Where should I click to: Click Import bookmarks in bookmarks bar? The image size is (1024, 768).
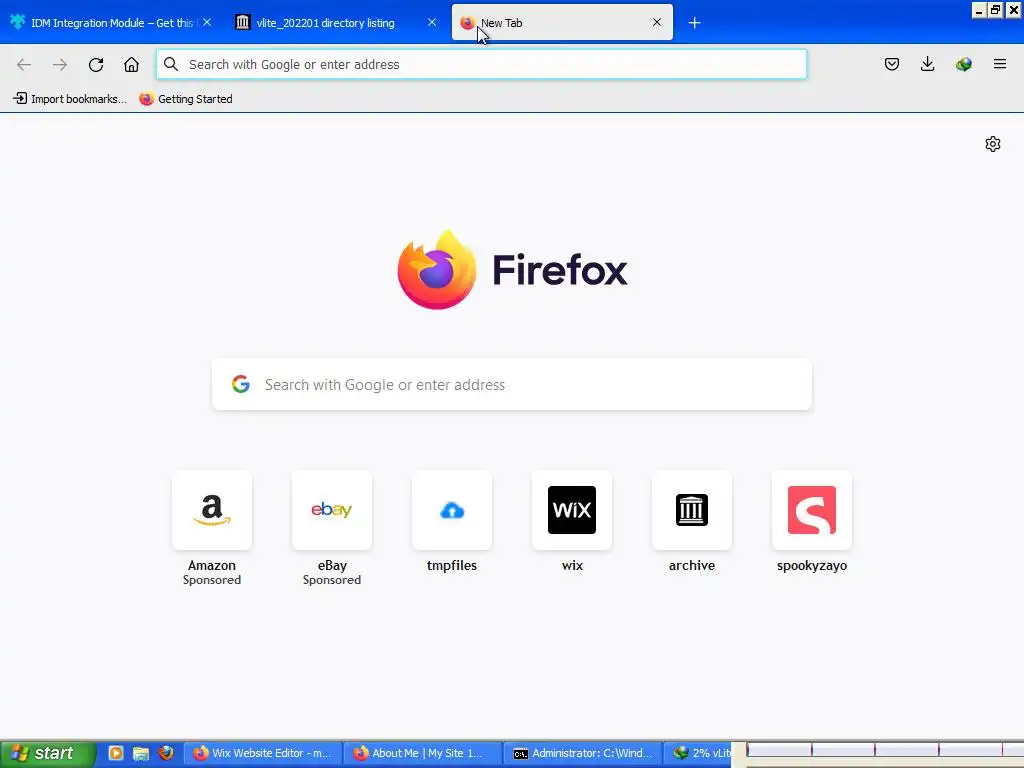click(70, 99)
